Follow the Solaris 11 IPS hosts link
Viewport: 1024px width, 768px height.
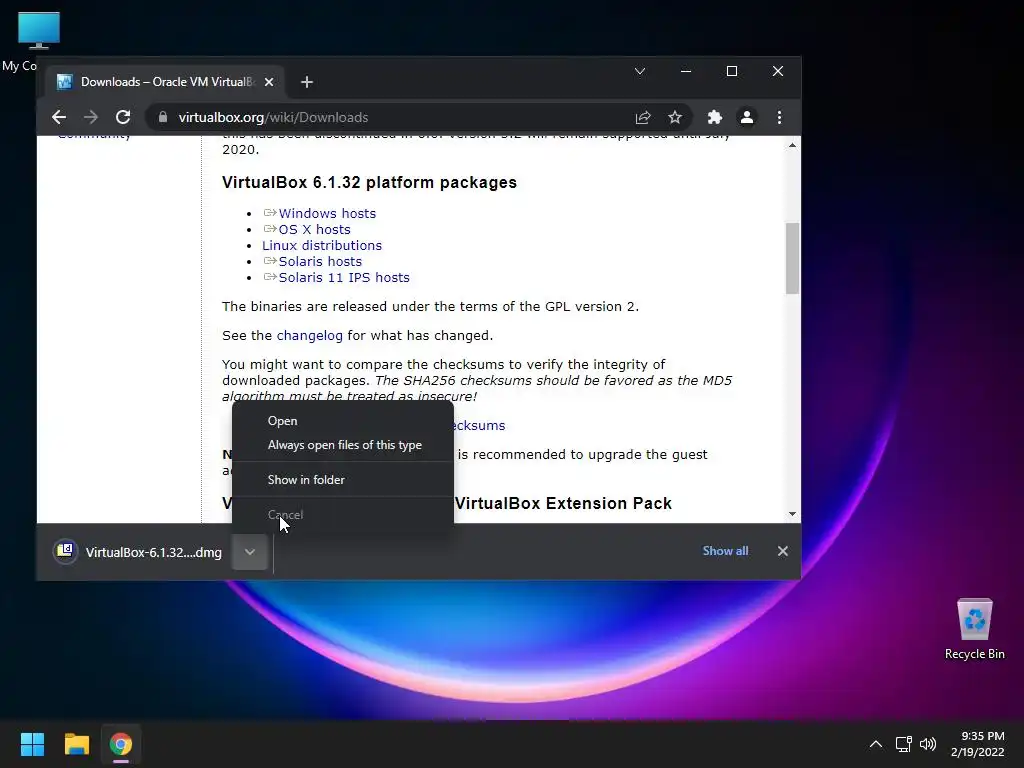pos(344,278)
